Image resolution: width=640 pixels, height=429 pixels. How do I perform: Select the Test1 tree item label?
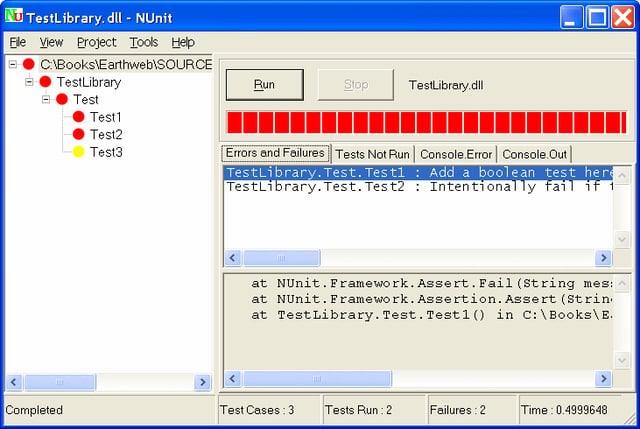[106, 117]
